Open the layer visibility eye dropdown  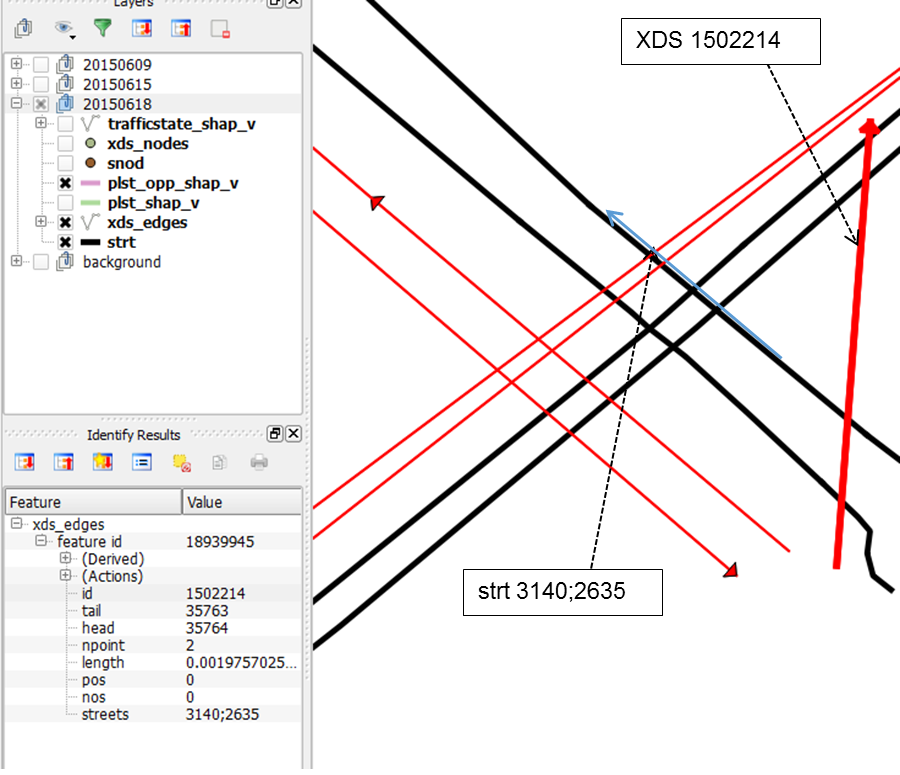[x=66, y=28]
